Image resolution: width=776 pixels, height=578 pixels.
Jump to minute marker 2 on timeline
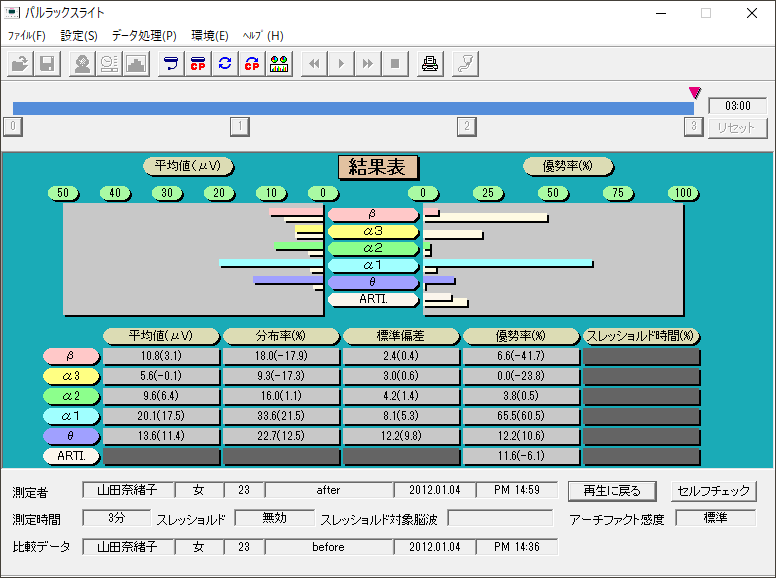(x=467, y=127)
